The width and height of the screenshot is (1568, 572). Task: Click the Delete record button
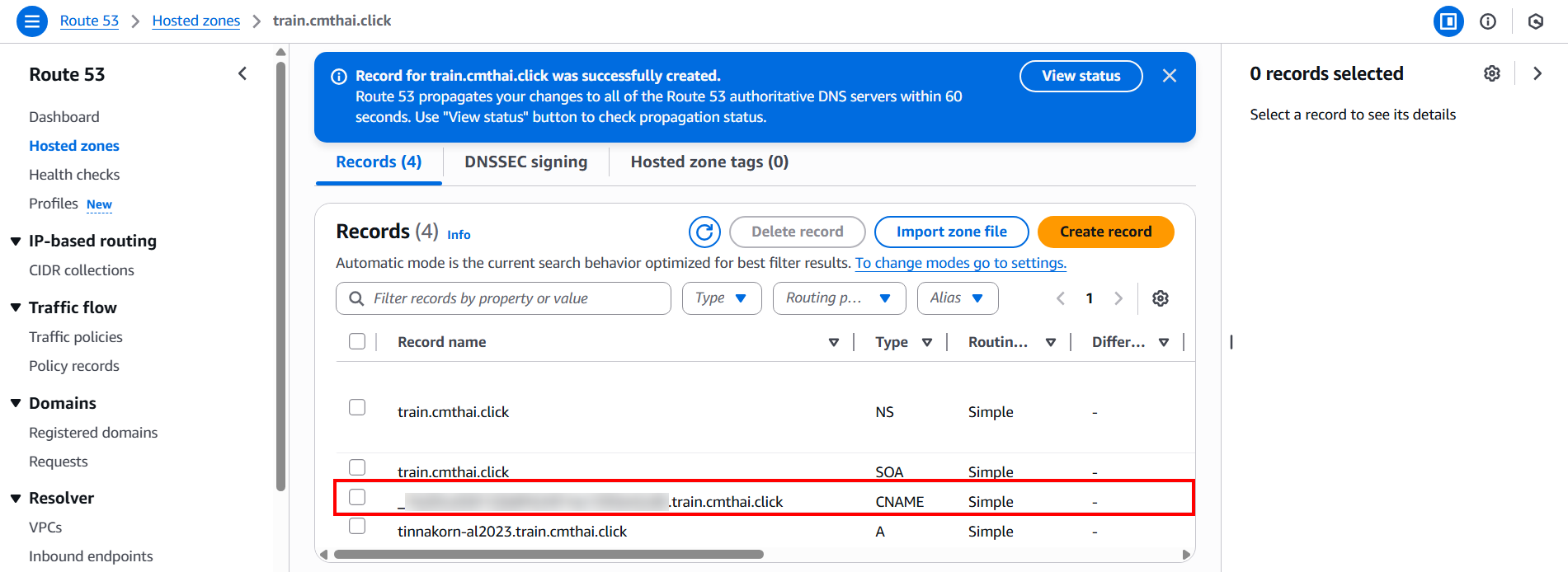(798, 232)
